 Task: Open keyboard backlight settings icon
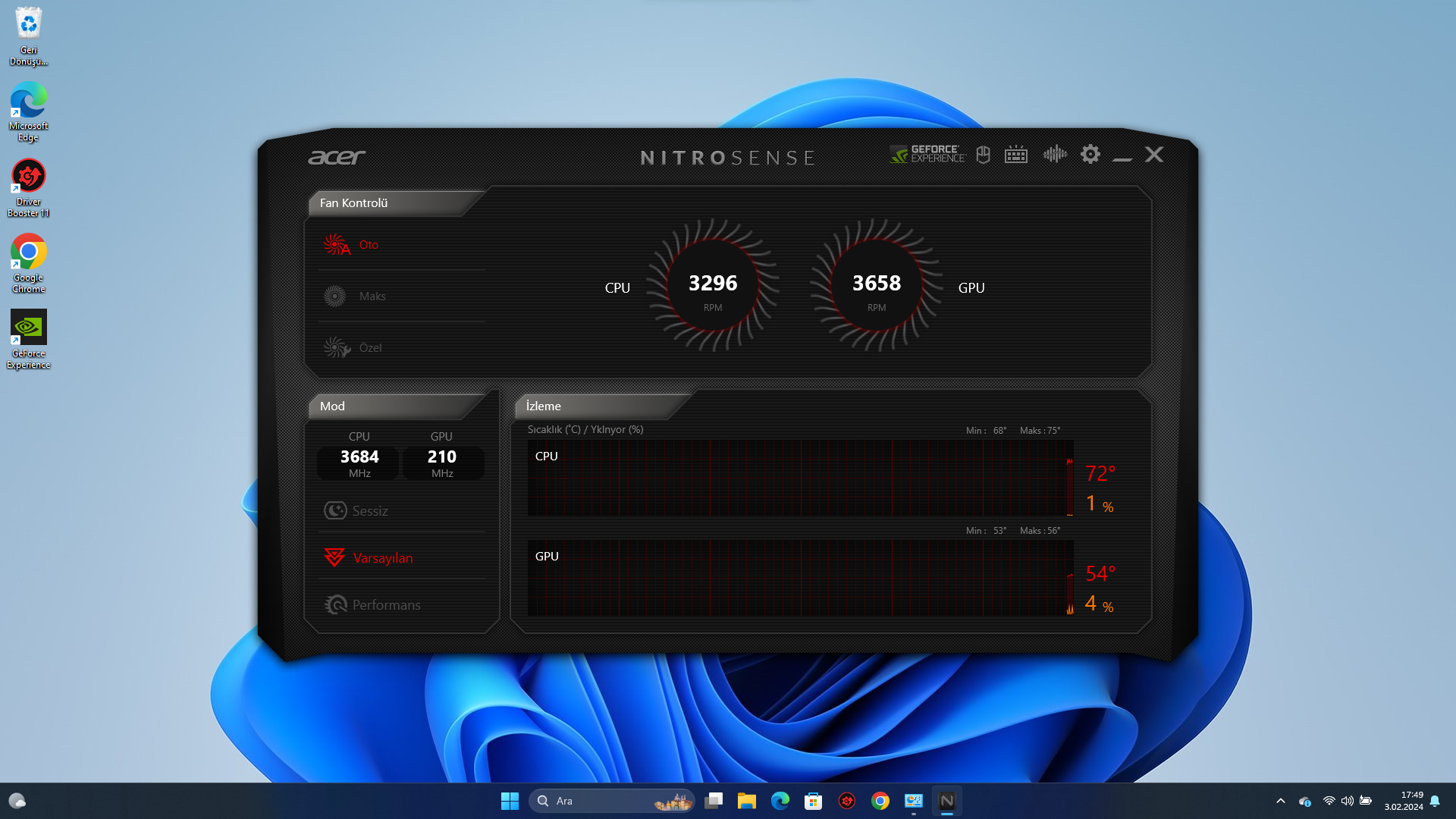pos(1016,155)
